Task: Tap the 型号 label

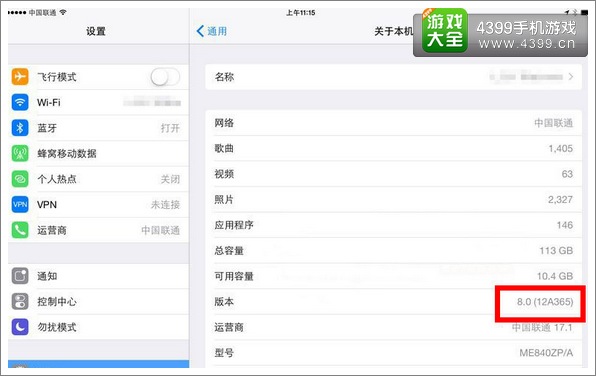Action: [224, 353]
